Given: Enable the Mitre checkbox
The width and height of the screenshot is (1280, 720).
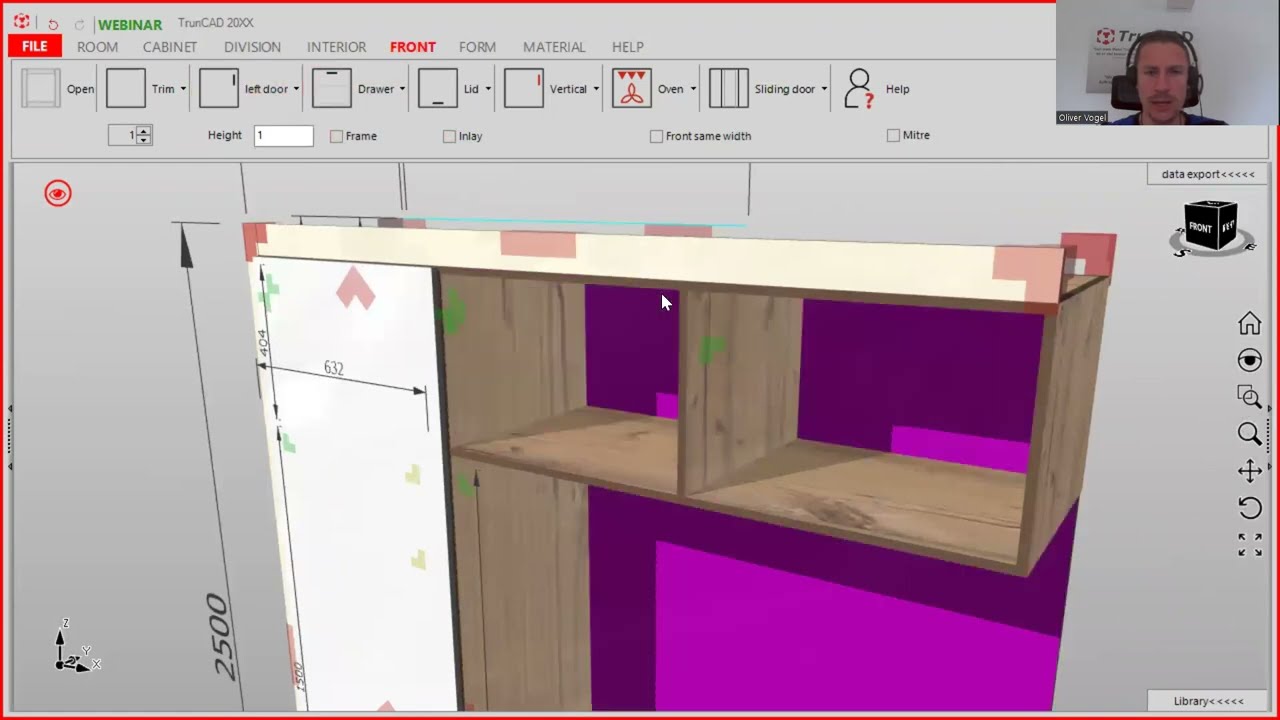Looking at the screenshot, I should pyautogui.click(x=893, y=135).
